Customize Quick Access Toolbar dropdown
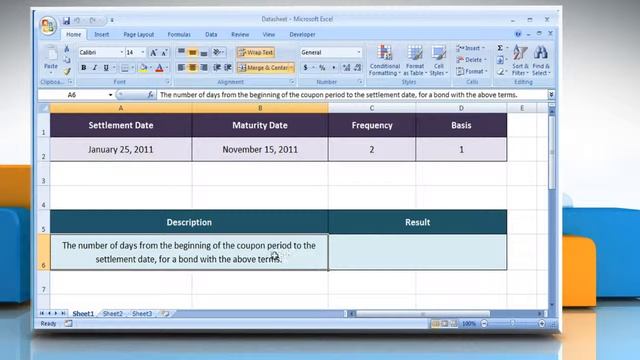 (x=112, y=20)
